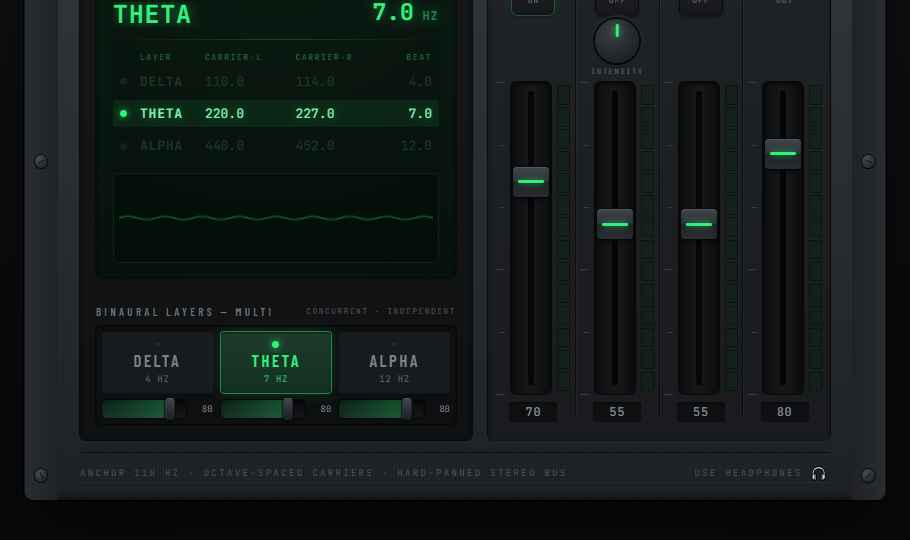This screenshot has width=910, height=540.
Task: Click the 80 value beside the THETA slider
Action: point(326,409)
